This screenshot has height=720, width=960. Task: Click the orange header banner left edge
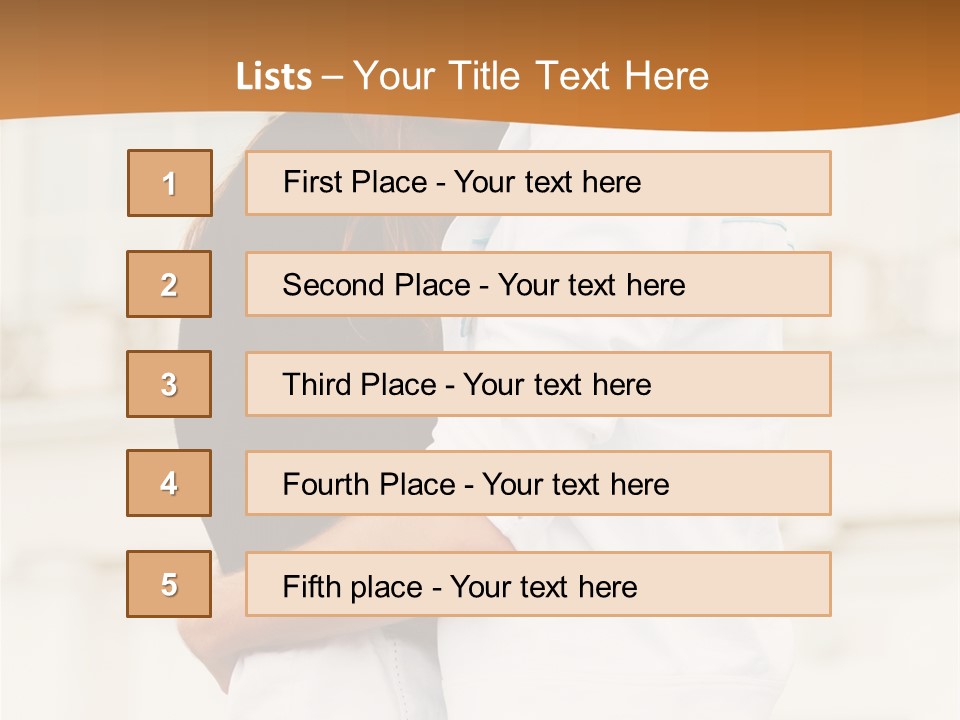[x=20, y=60]
